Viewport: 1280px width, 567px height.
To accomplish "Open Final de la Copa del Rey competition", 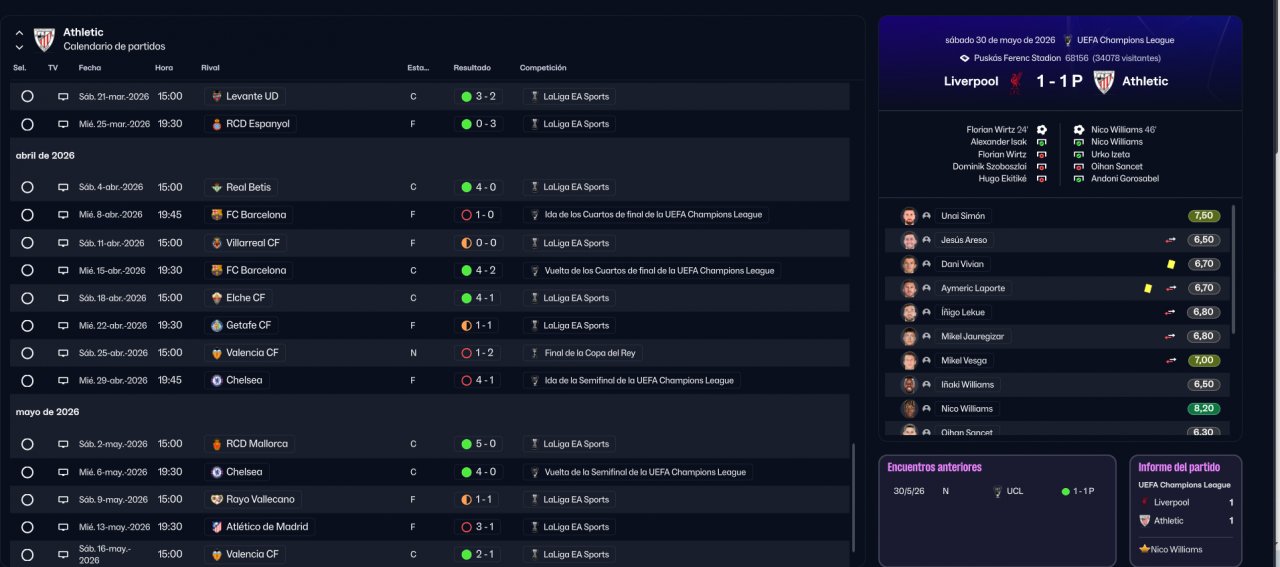I will coord(583,353).
